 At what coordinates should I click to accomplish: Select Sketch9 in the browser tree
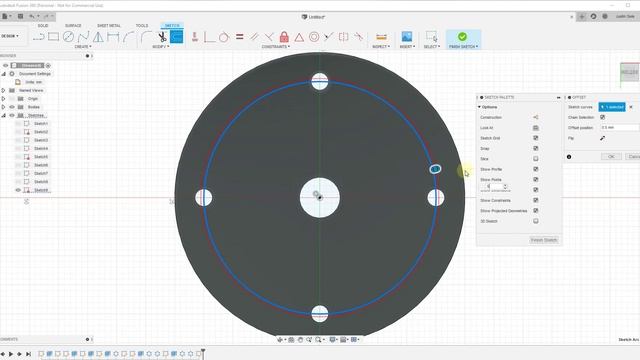click(41, 190)
